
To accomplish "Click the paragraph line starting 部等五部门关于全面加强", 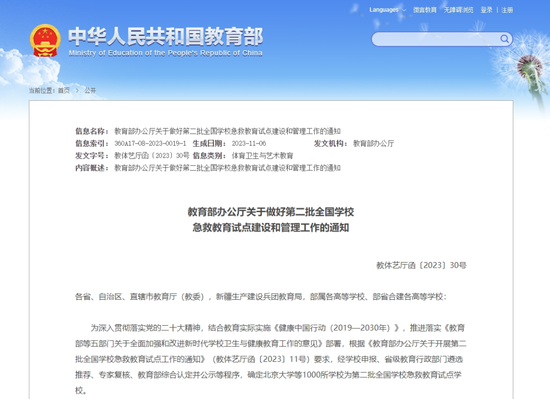I will (271, 344).
